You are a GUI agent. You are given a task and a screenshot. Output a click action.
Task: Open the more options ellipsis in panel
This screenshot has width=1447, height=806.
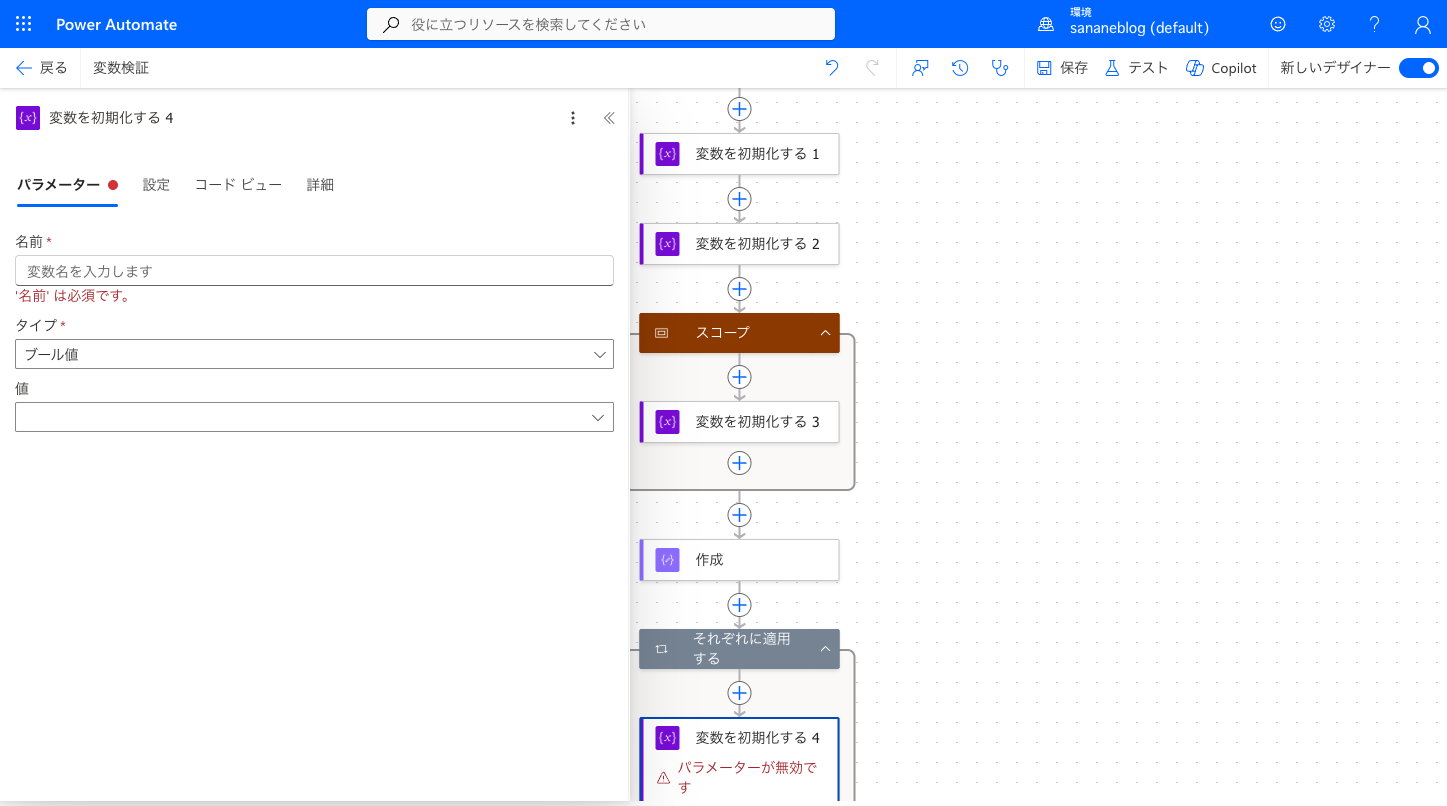coord(573,118)
